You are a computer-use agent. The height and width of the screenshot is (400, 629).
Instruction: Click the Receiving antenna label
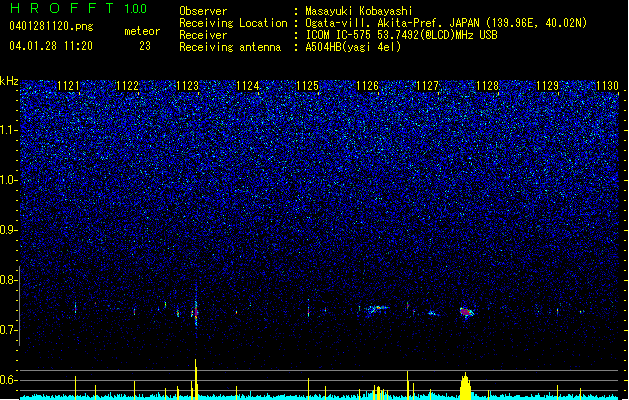click(230, 47)
